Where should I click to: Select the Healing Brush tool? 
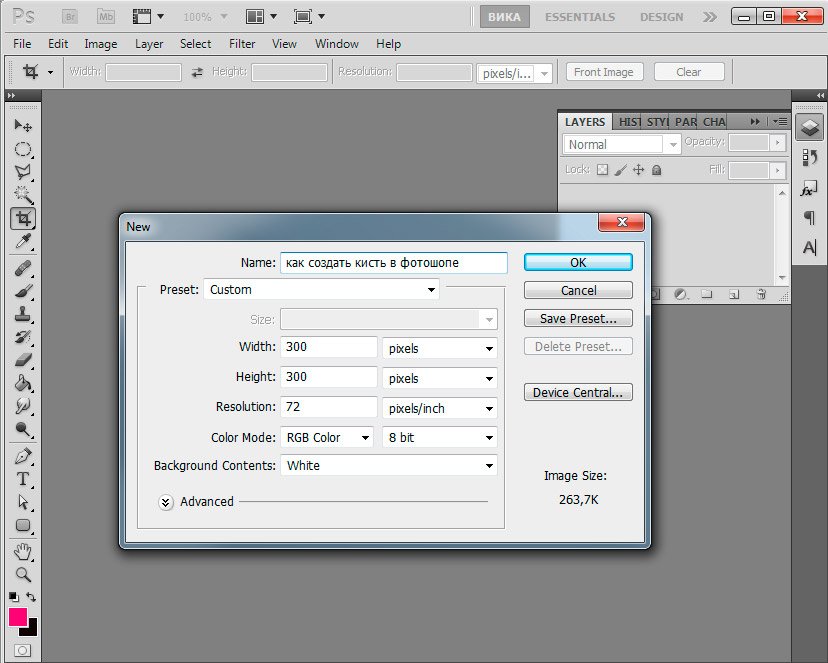23,269
